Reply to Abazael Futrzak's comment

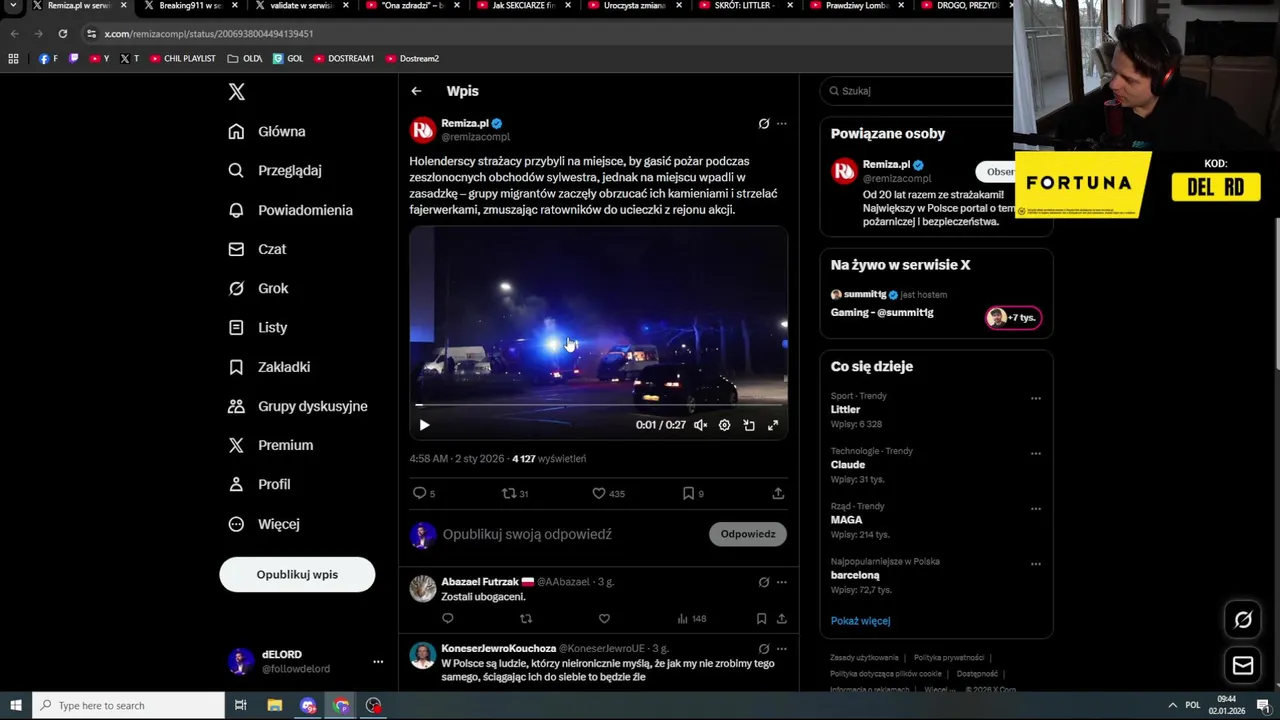pos(447,619)
